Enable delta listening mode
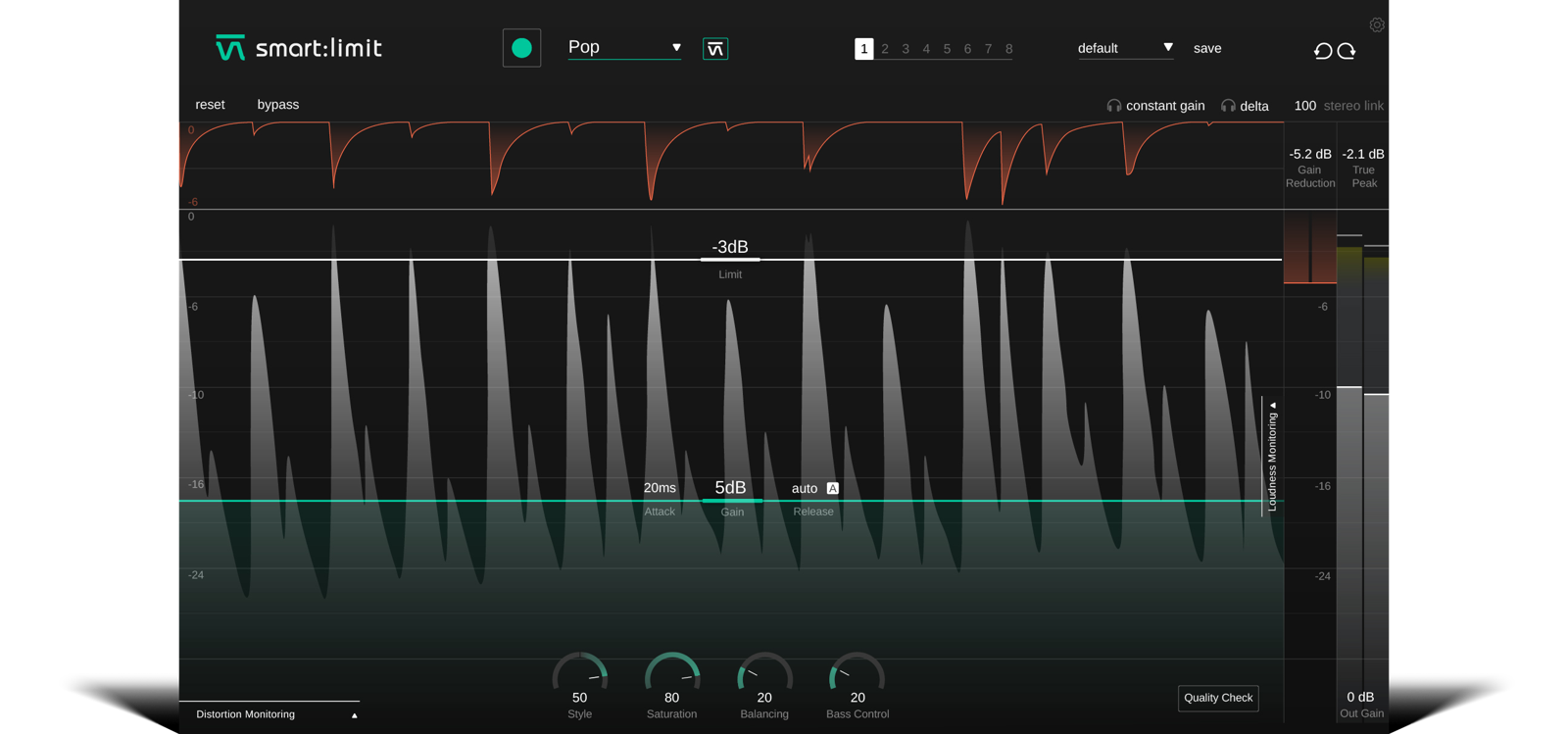 [x=1254, y=106]
